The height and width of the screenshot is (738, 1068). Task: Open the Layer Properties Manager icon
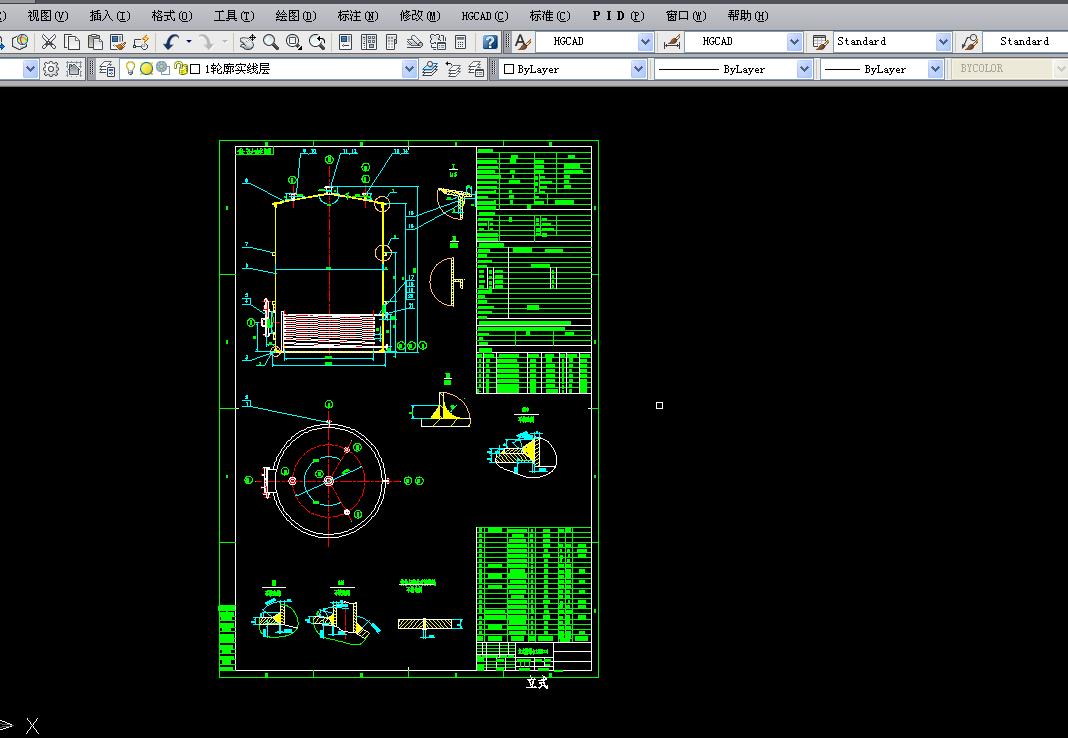(107, 69)
